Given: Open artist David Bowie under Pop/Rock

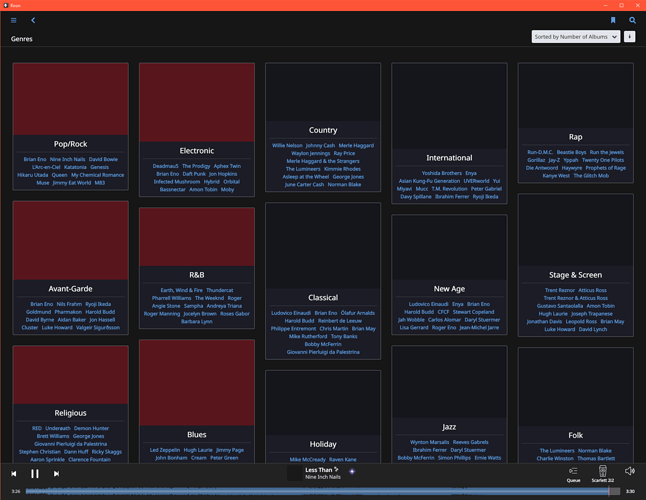Looking at the screenshot, I should click(103, 159).
